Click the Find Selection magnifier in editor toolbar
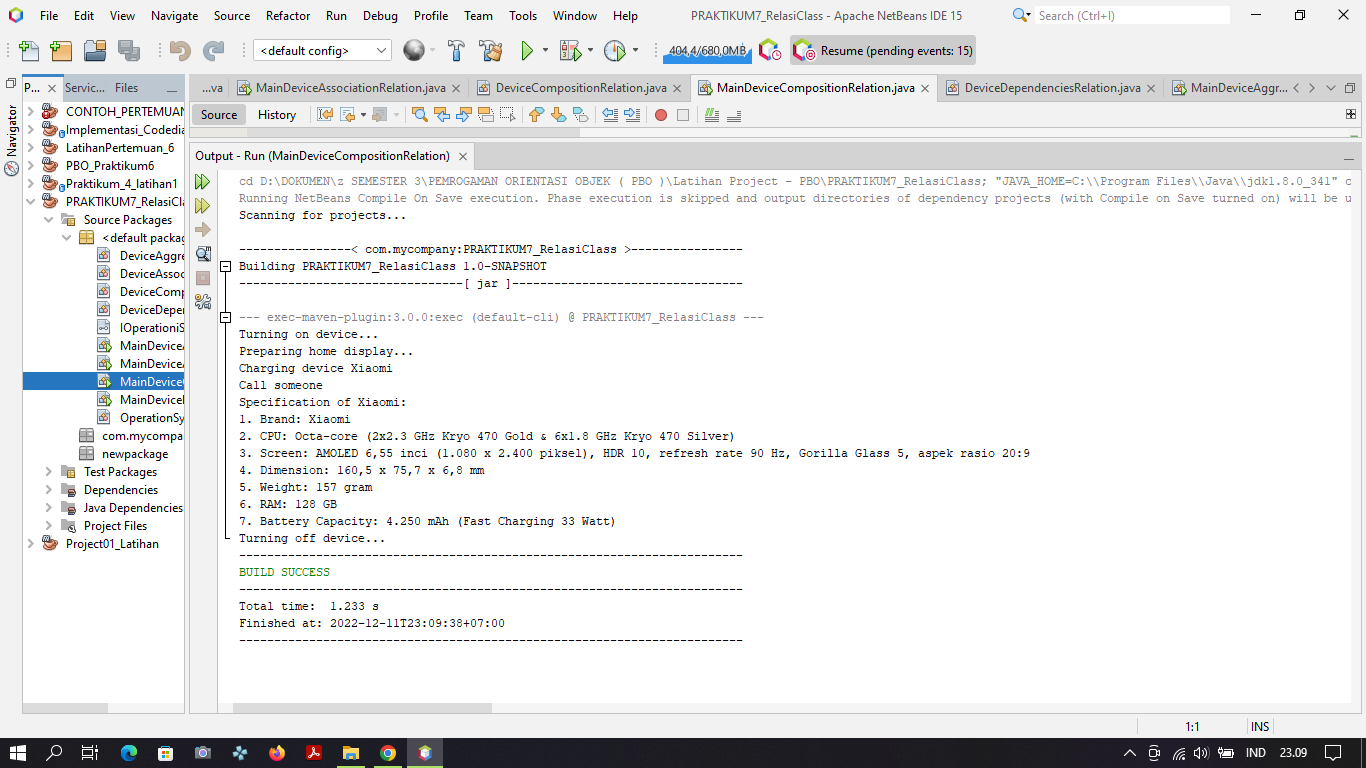 click(420, 115)
